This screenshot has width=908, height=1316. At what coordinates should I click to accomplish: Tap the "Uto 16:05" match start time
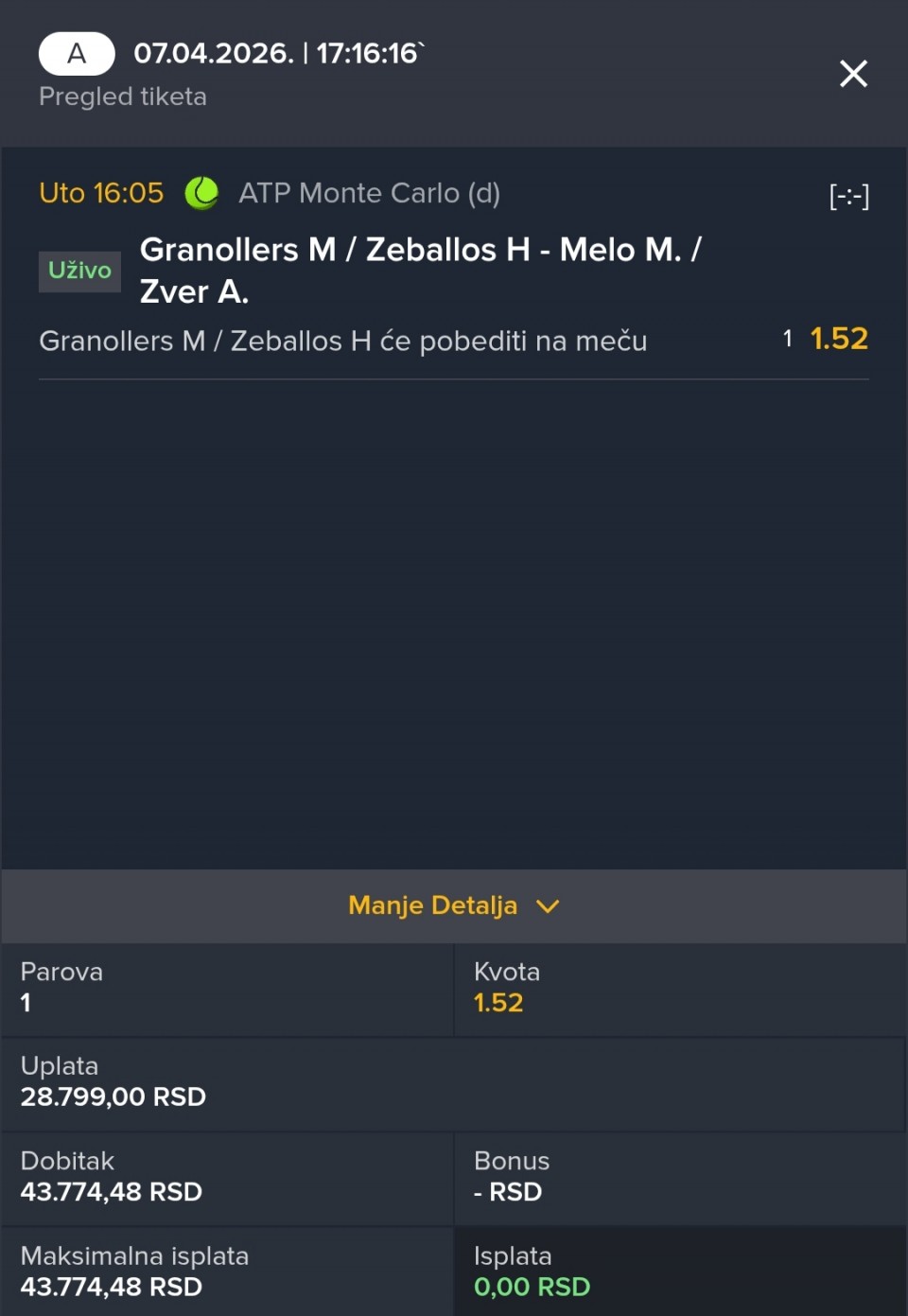pos(101,193)
